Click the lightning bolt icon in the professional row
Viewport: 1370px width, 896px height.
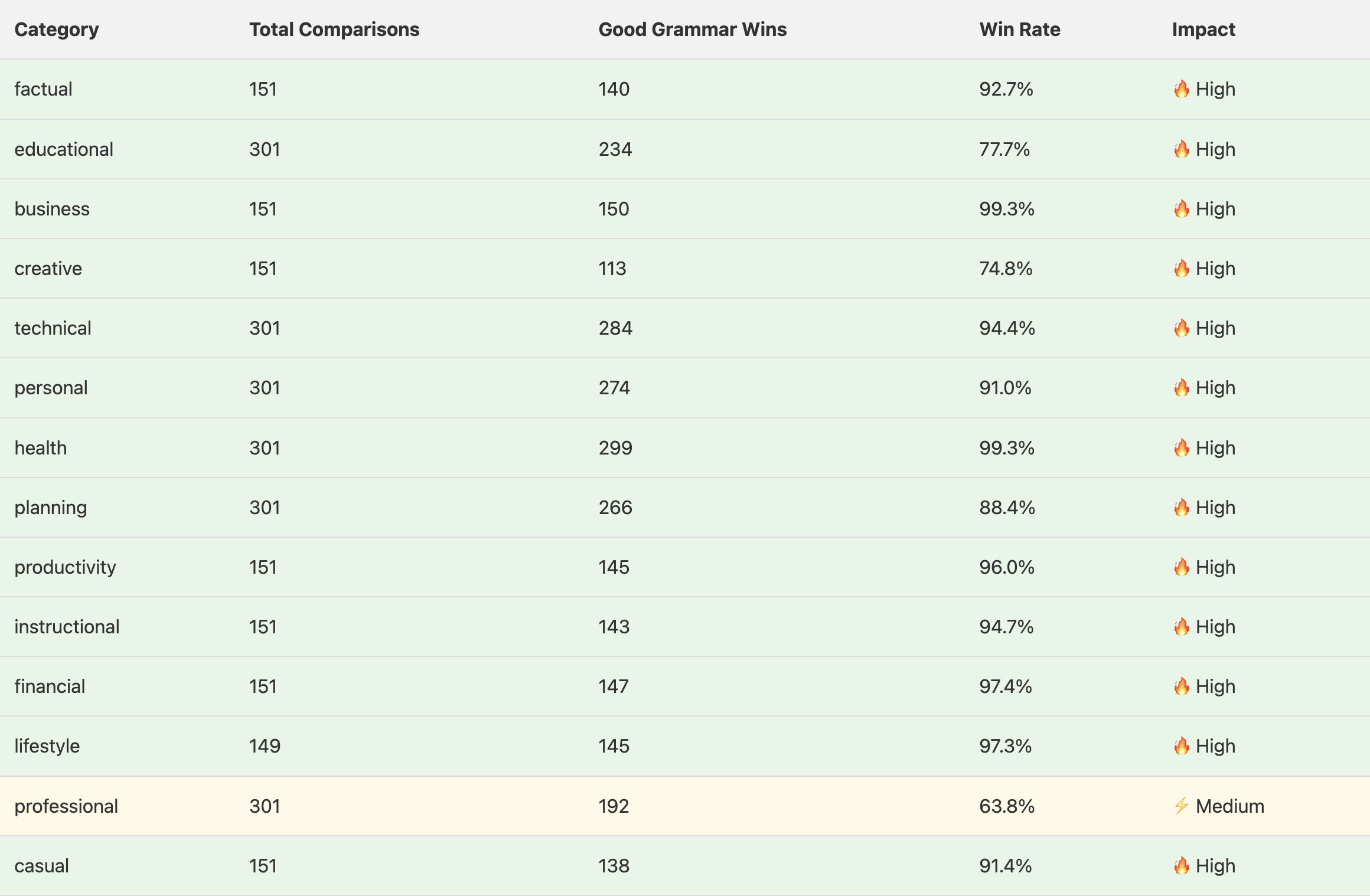tap(1181, 806)
